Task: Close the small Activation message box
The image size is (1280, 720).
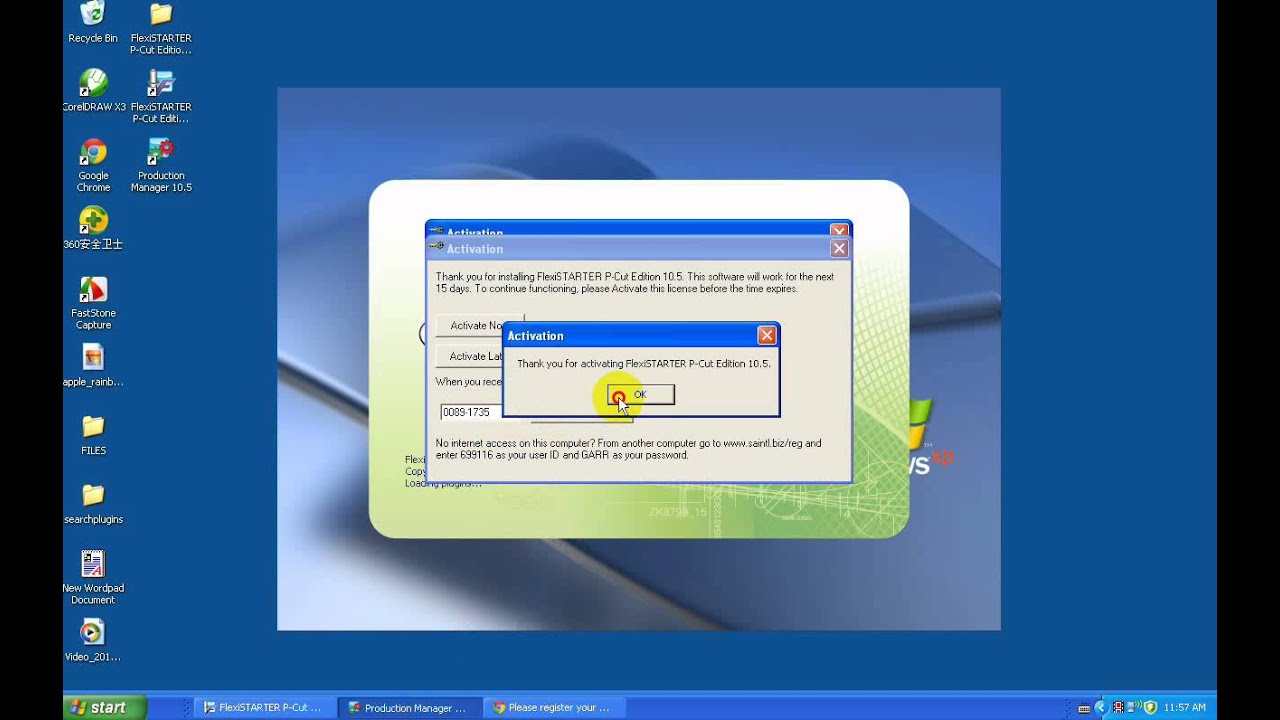Action: (x=766, y=336)
